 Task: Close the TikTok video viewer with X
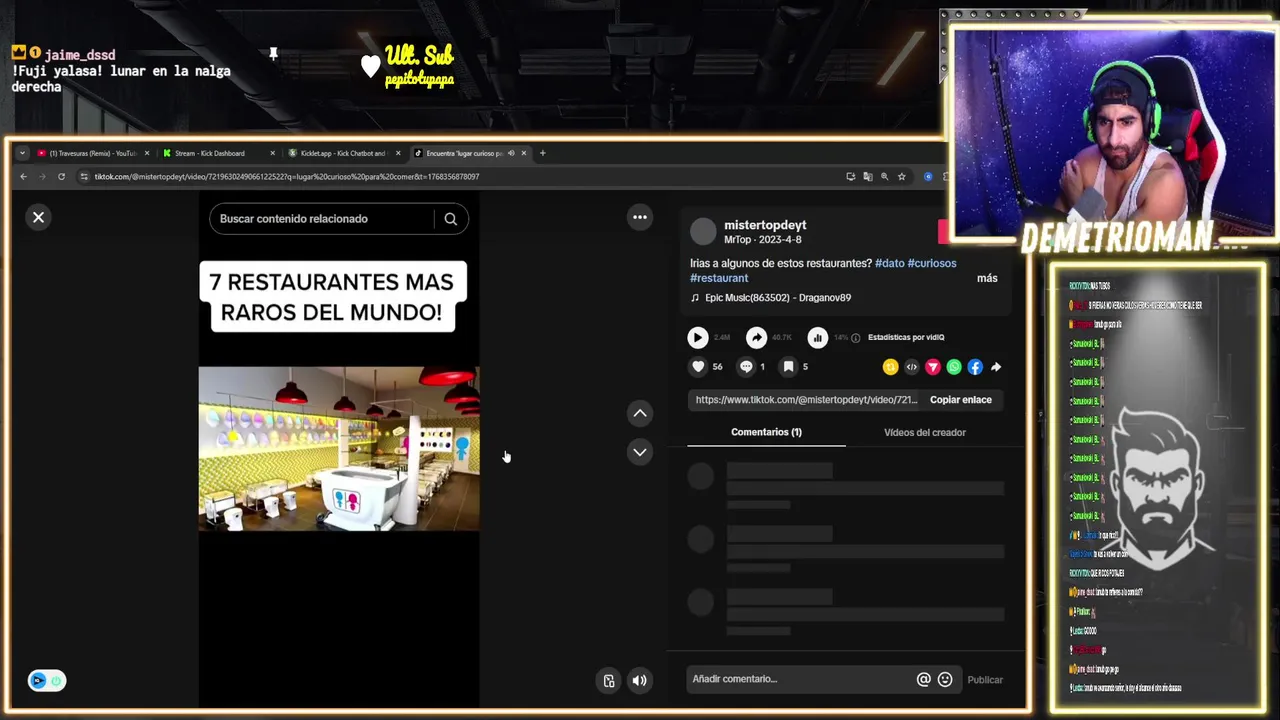pyautogui.click(x=38, y=217)
